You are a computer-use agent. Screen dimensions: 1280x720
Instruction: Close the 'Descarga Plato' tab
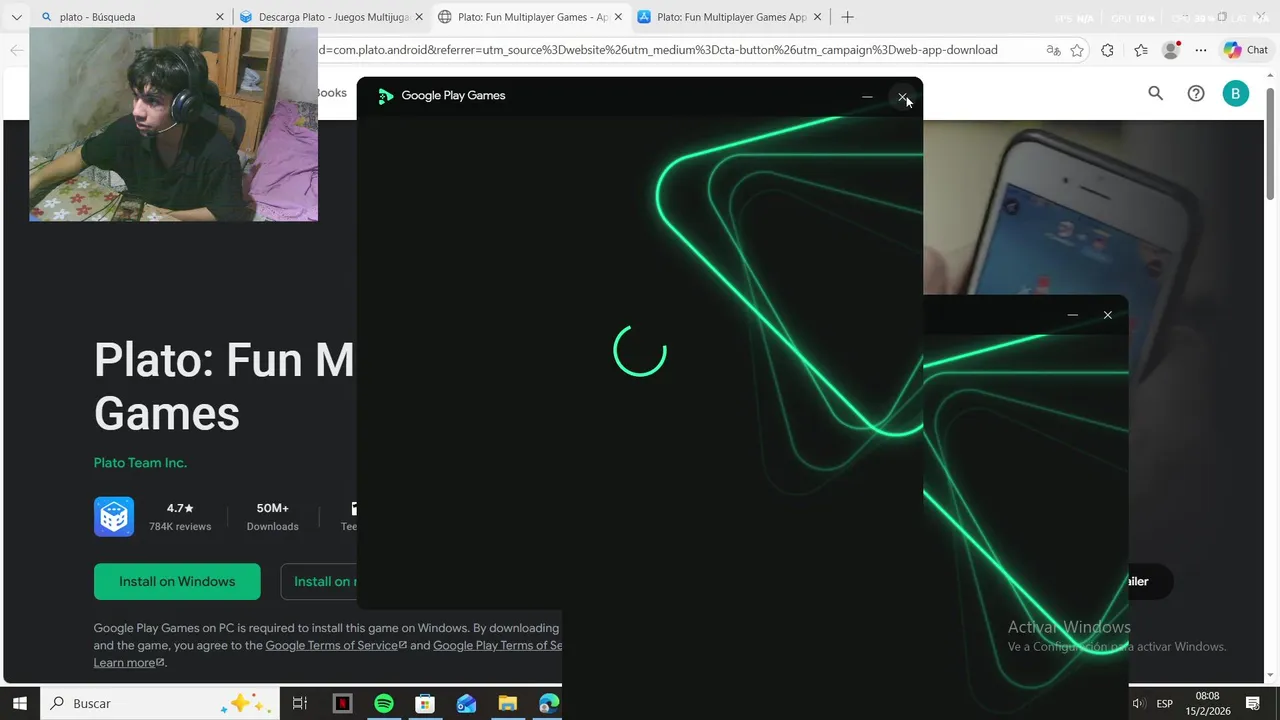[419, 17]
